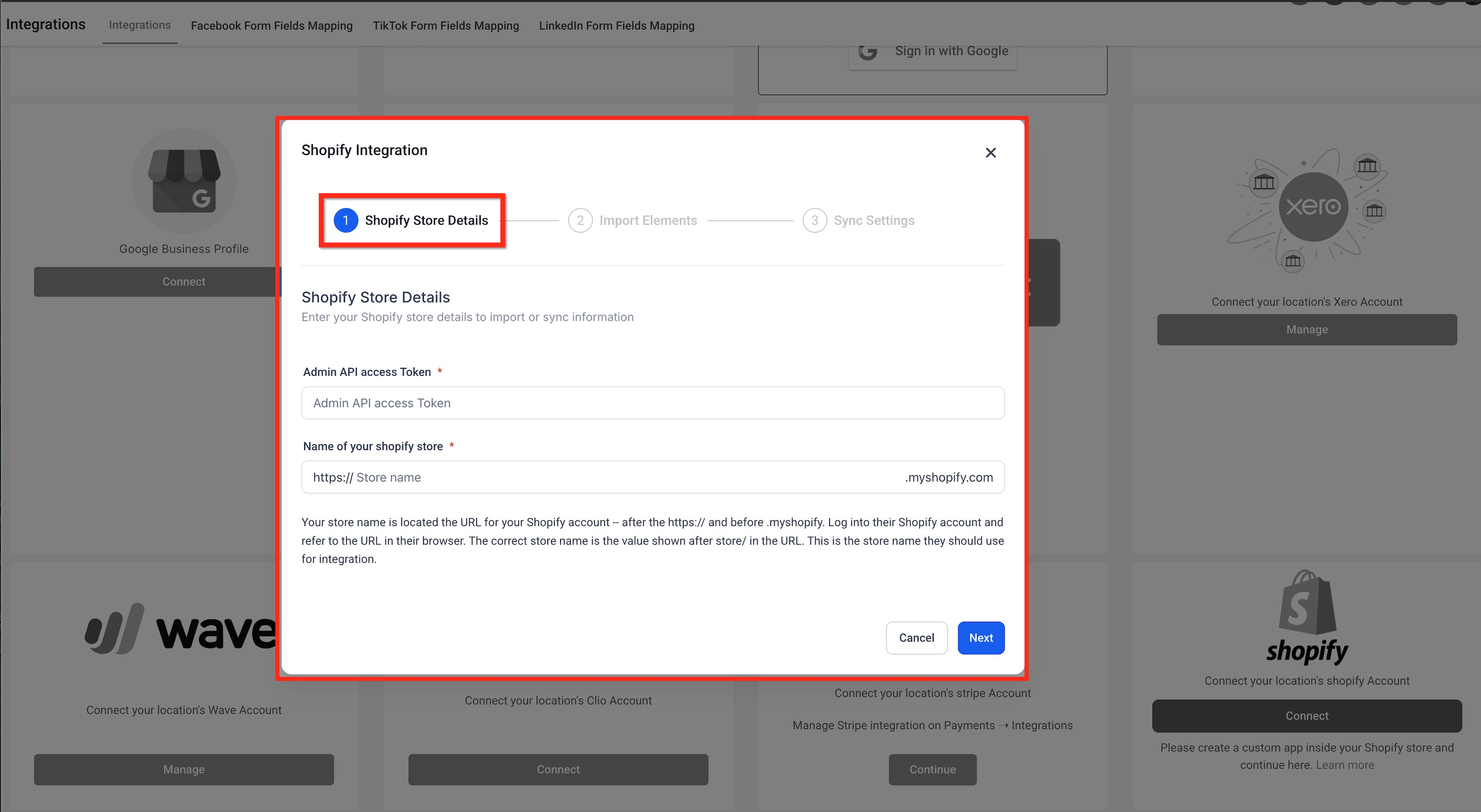Click Manage under Xero Account
The height and width of the screenshot is (812, 1481).
point(1306,330)
